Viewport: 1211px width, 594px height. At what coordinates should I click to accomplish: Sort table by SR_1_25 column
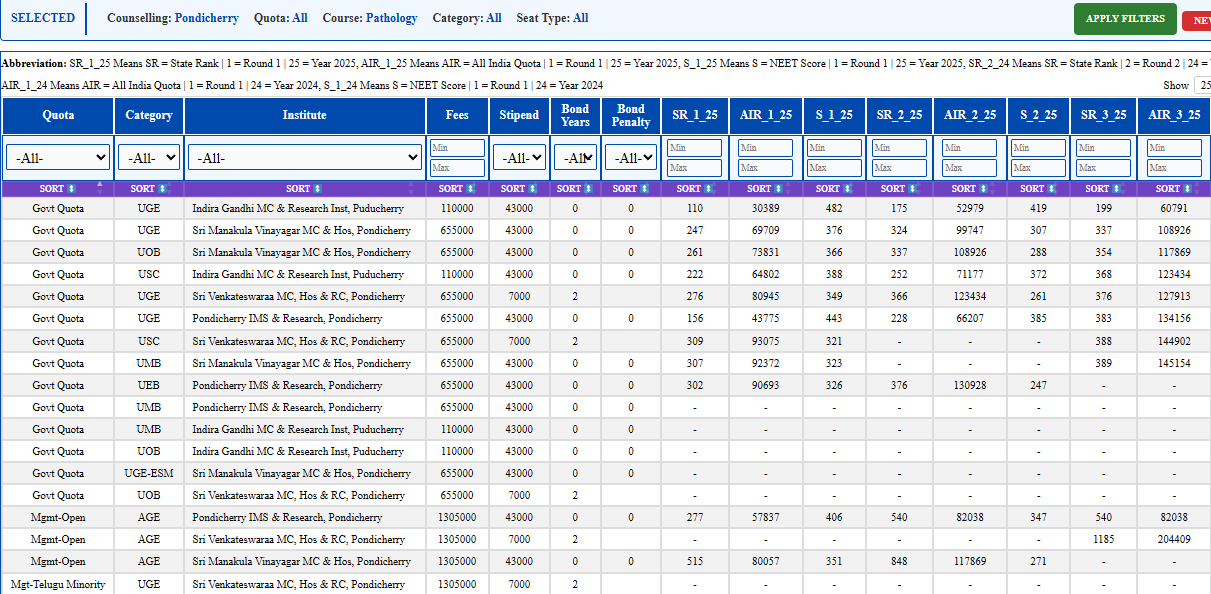point(695,188)
